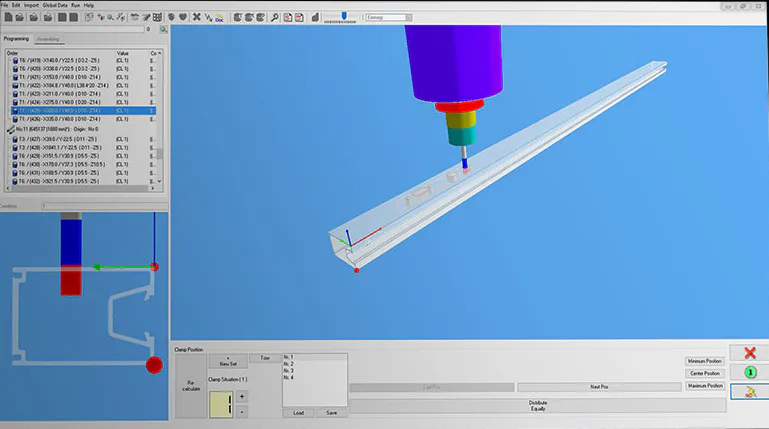Click the Distribute Equally button
The height and width of the screenshot is (429, 769).
point(538,405)
